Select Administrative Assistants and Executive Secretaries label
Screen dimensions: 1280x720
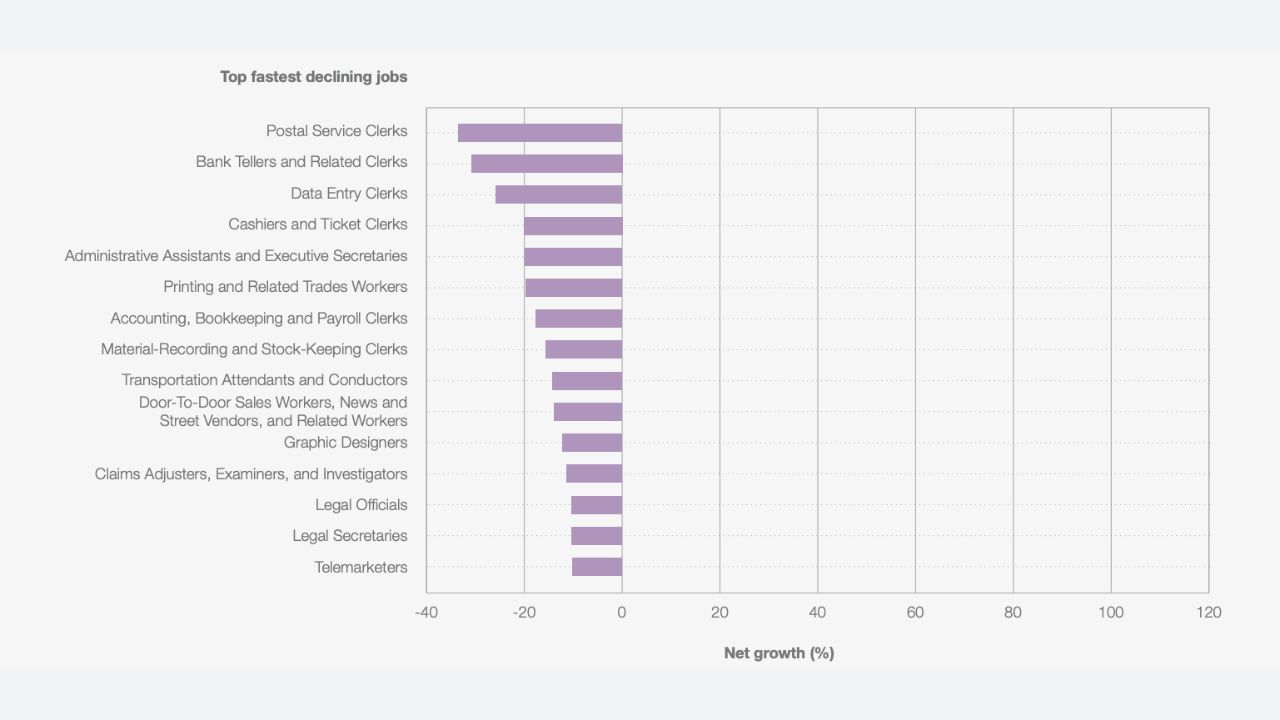(236, 256)
